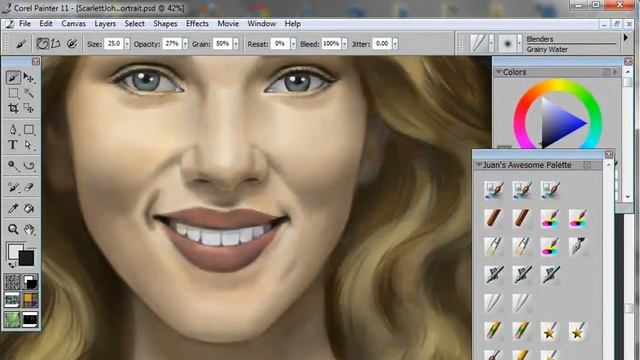The image size is (640, 360).
Task: Click the brush reset icon in property bar
Action: (x=21, y=44)
